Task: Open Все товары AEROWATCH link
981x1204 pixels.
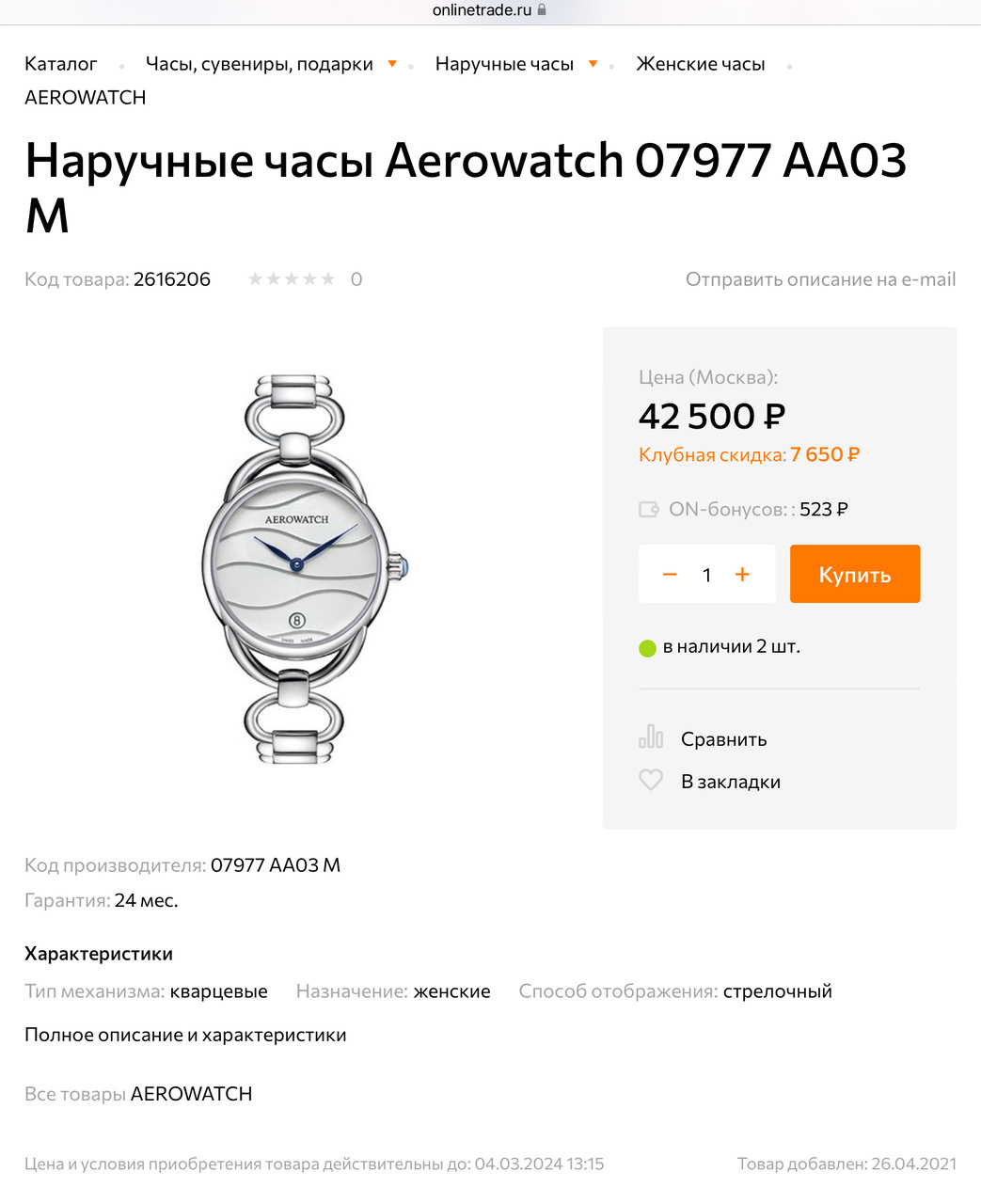Action: [138, 1094]
